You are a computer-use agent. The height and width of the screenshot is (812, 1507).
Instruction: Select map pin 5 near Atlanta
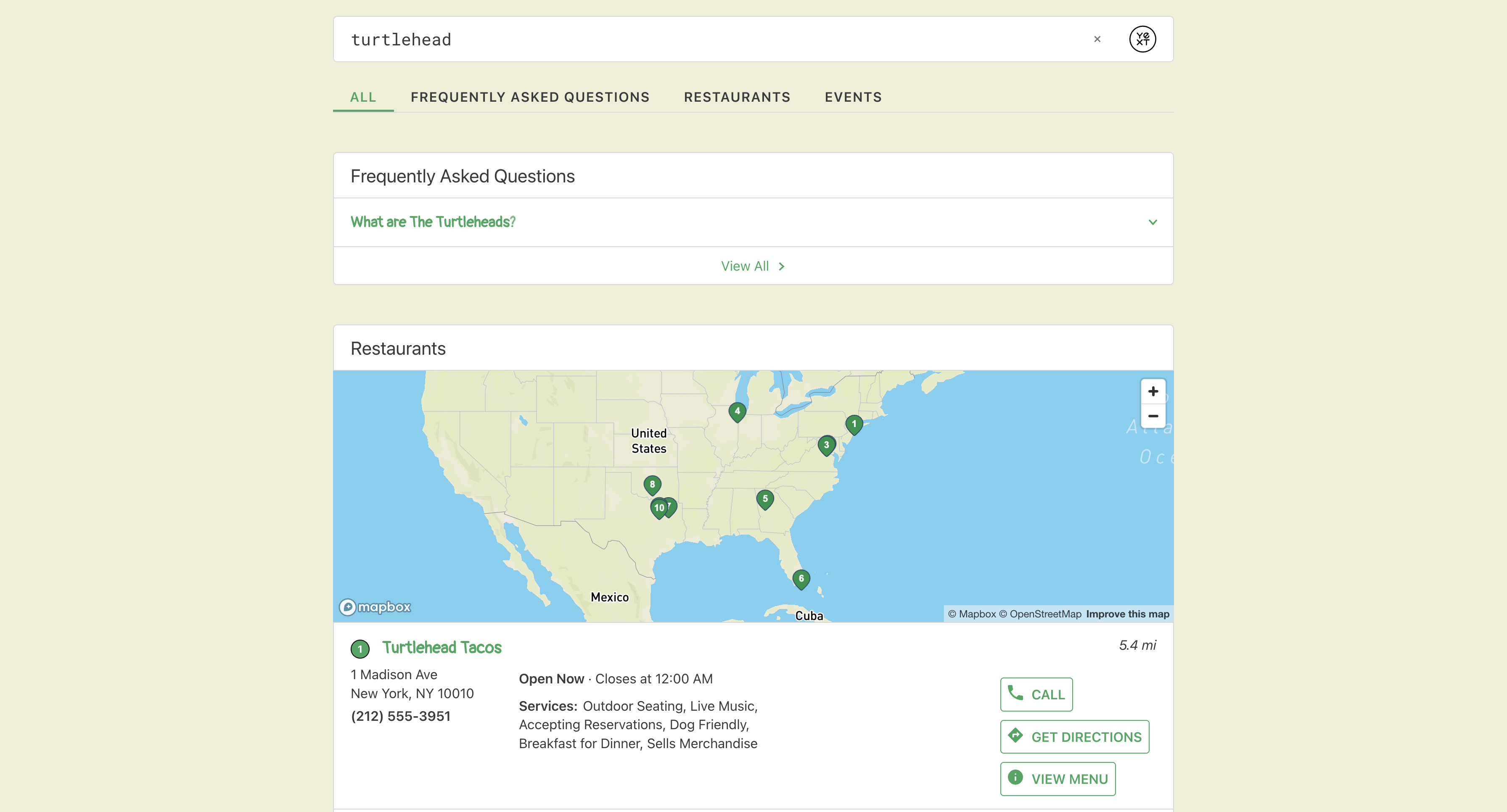[764, 500]
